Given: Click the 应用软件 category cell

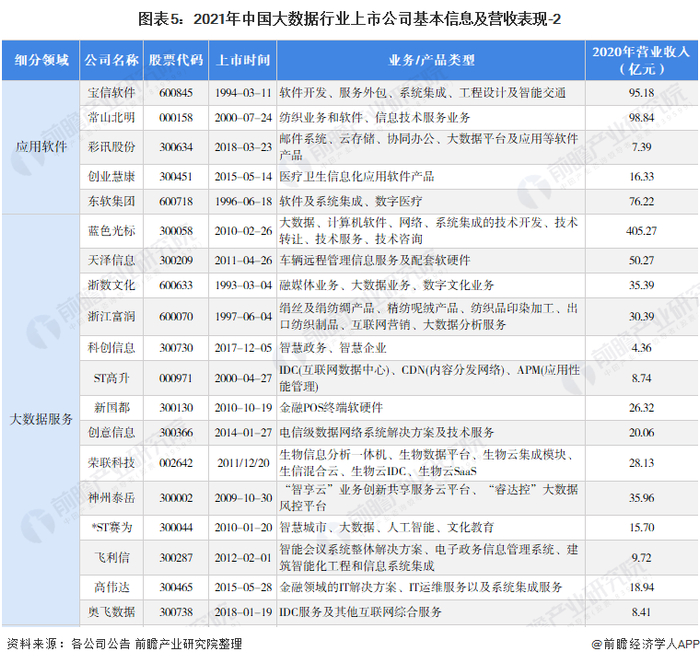Looking at the screenshot, I should click(x=41, y=147).
